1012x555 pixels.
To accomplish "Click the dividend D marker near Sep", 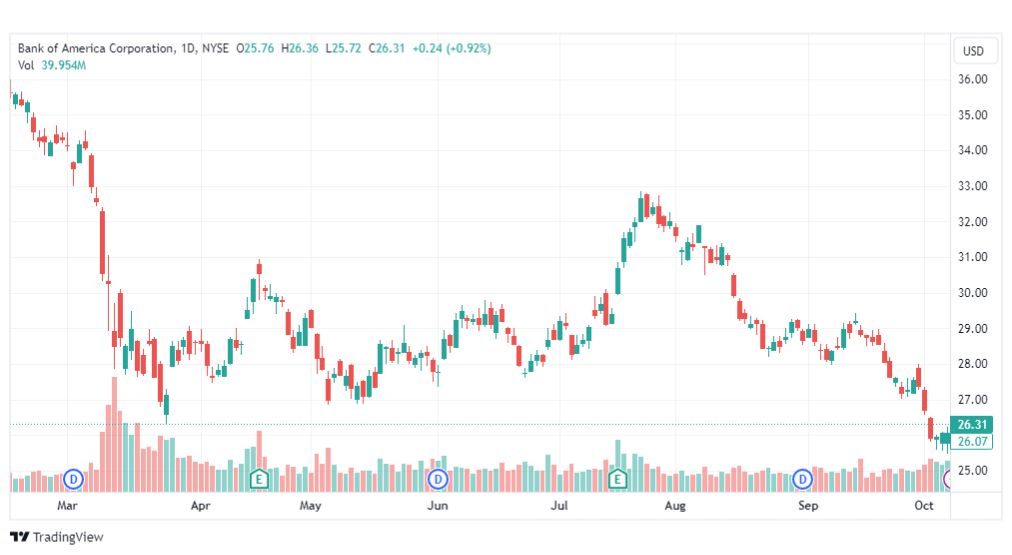I will [802, 479].
